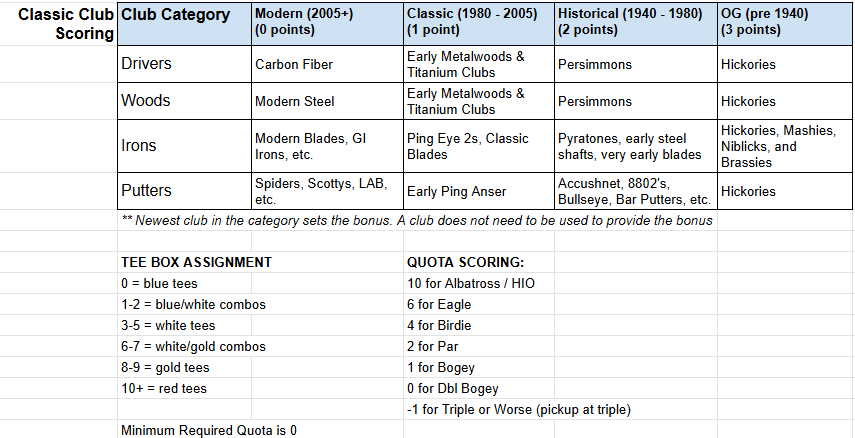Select the "Putters" row label cell
Screen dimensions: 855x438
pyautogui.click(x=183, y=191)
